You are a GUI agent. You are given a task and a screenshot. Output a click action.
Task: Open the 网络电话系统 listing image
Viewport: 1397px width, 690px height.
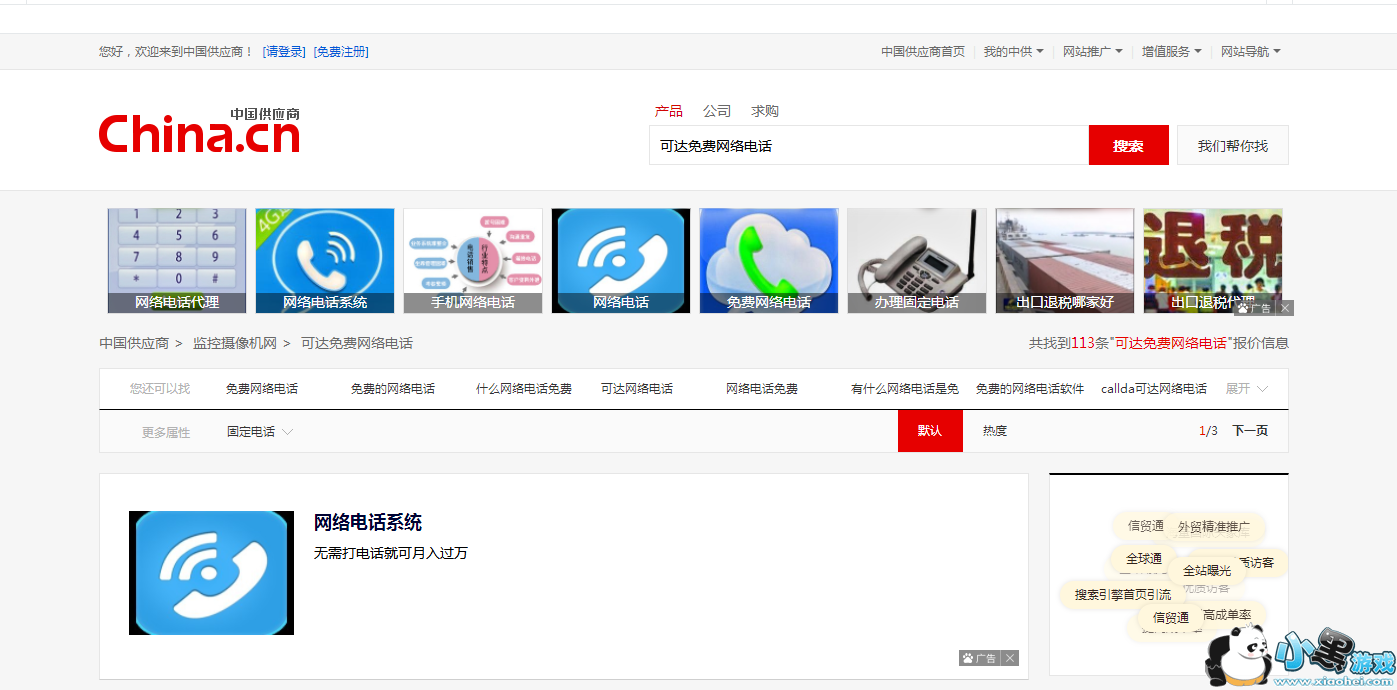(211, 573)
